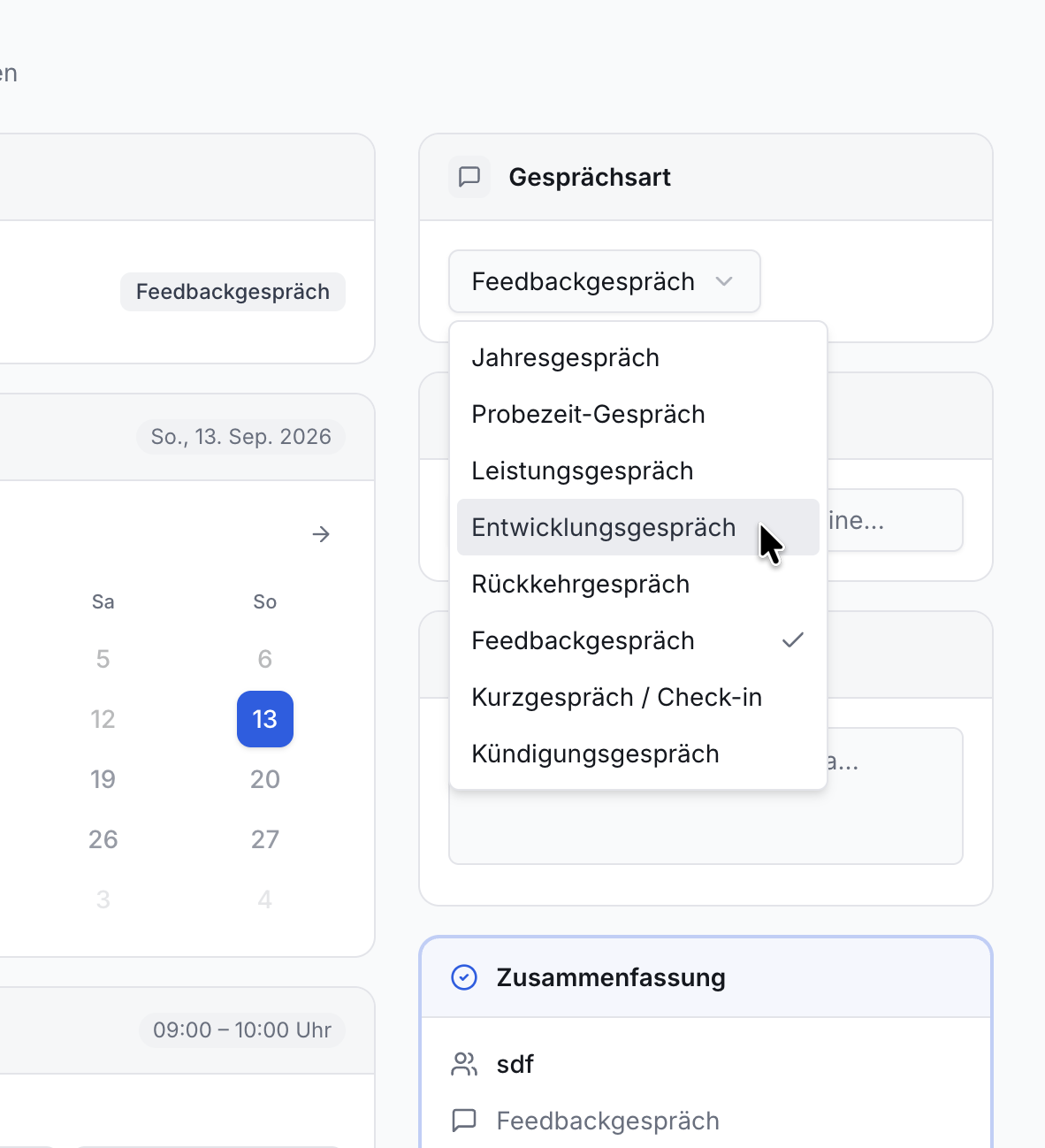
Task: Click the check circle icon beside Zusammenfassung
Action: [x=464, y=977]
